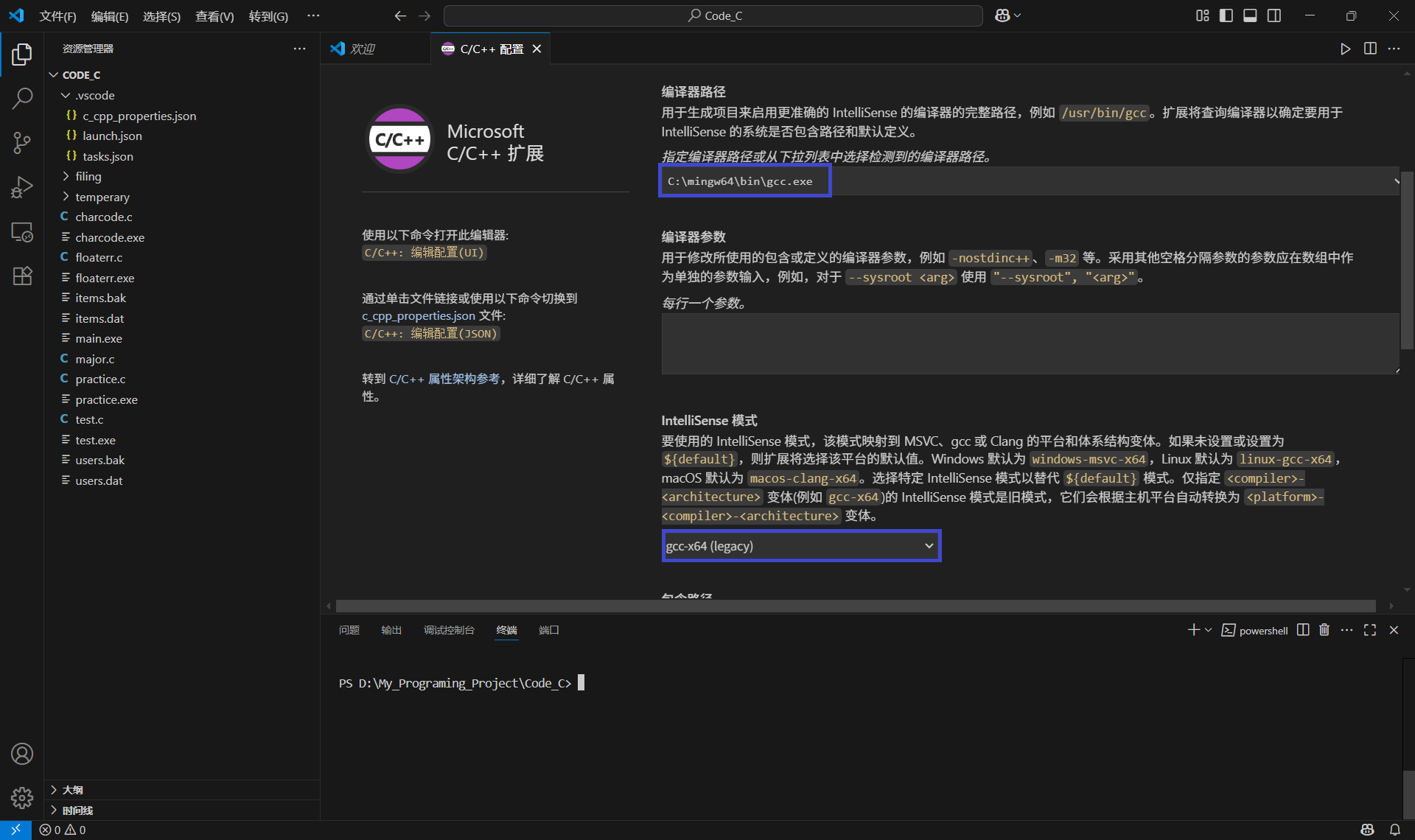Click the compiler path input showing gcc.exe
Screen dimensions: 1415x840
(744, 181)
